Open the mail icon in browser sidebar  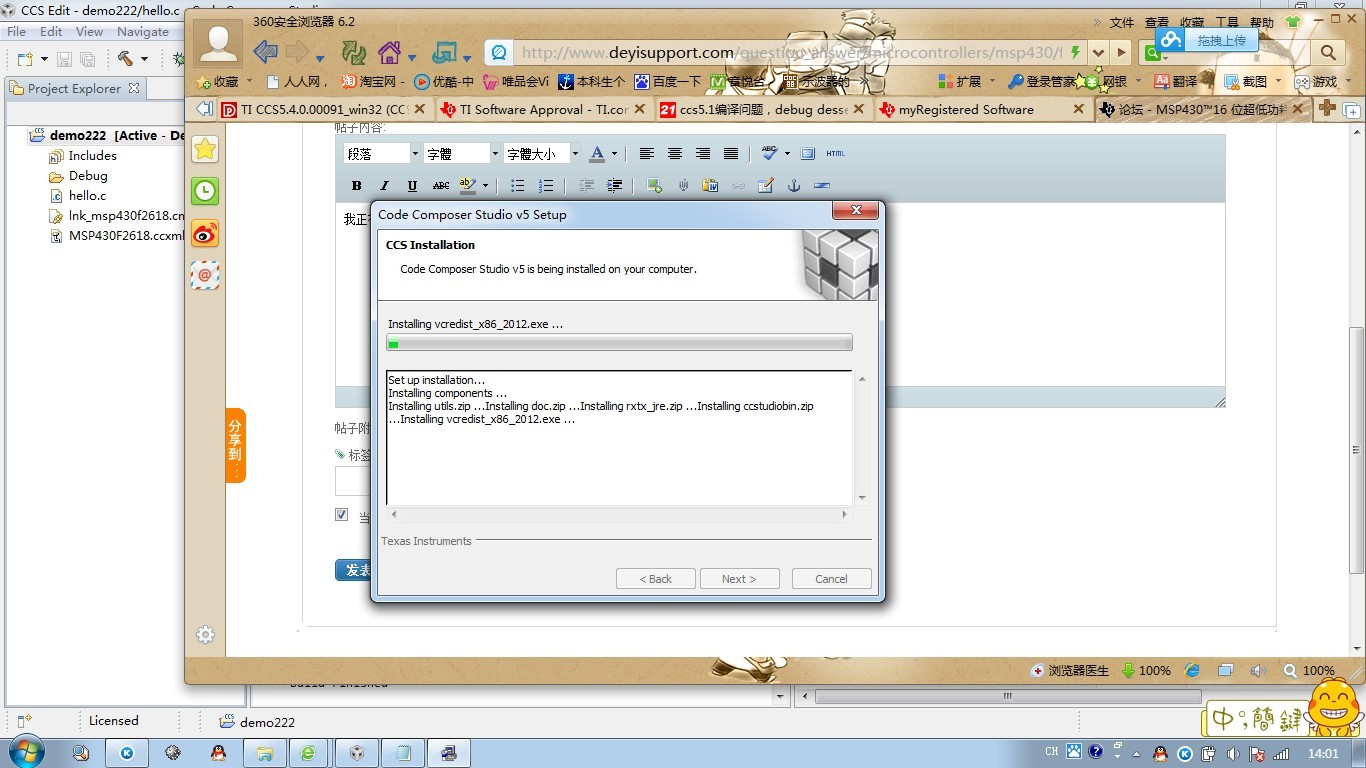(205, 275)
